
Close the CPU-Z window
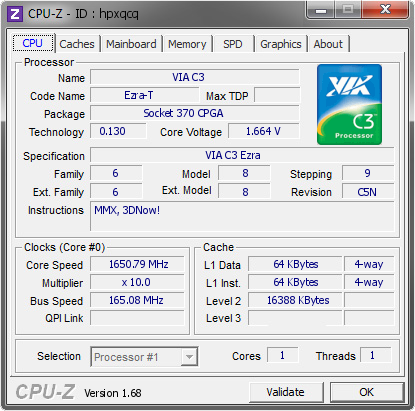point(385,10)
